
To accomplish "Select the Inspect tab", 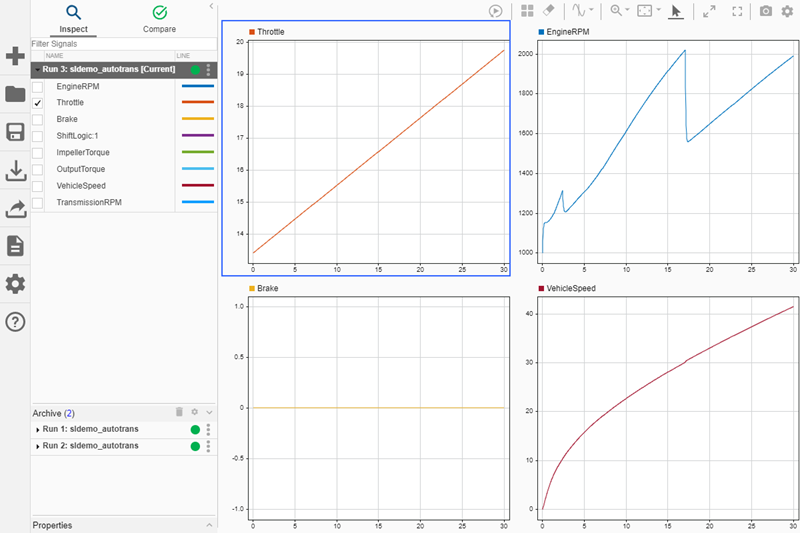I will tap(73, 18).
